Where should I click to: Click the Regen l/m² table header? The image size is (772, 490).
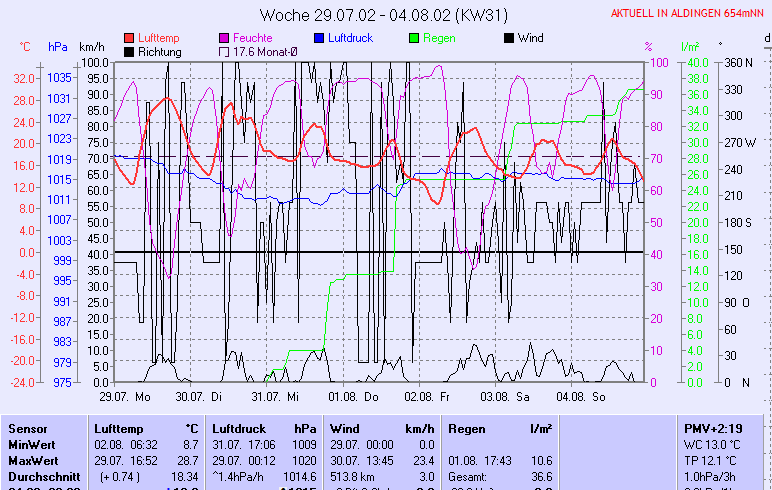pyautogui.click(x=496, y=428)
